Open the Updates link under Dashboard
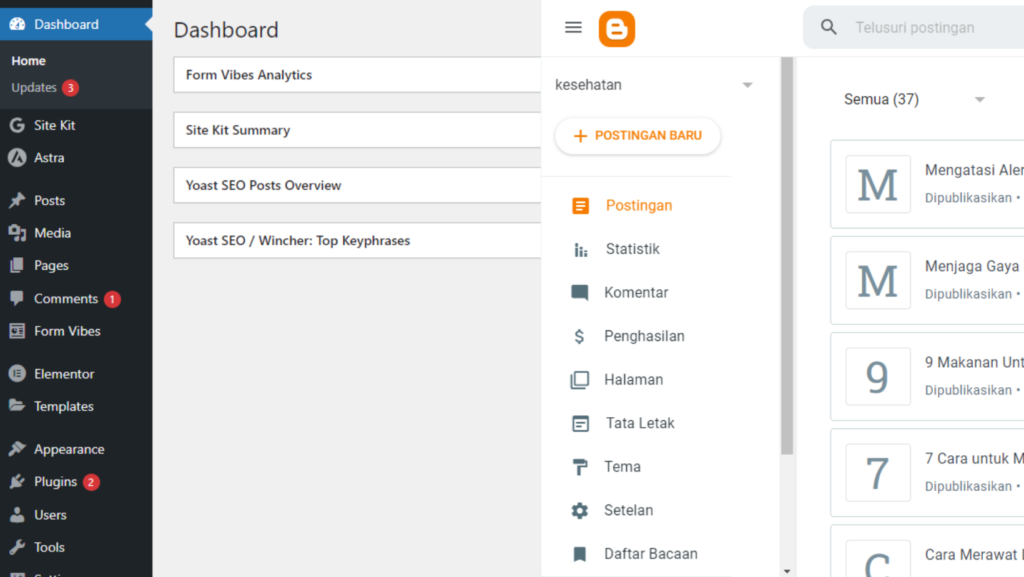1024x577 pixels. [34, 88]
